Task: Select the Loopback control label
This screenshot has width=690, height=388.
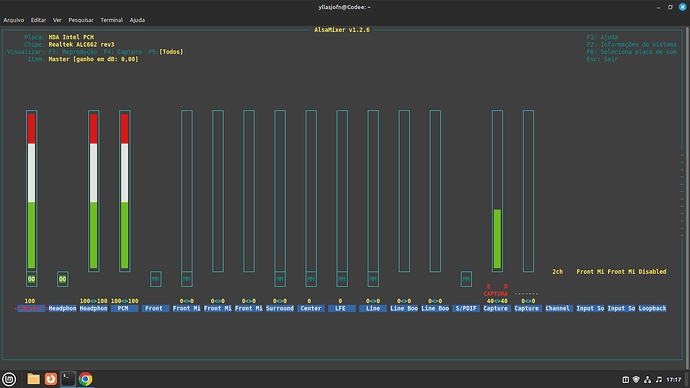Action: pos(652,308)
